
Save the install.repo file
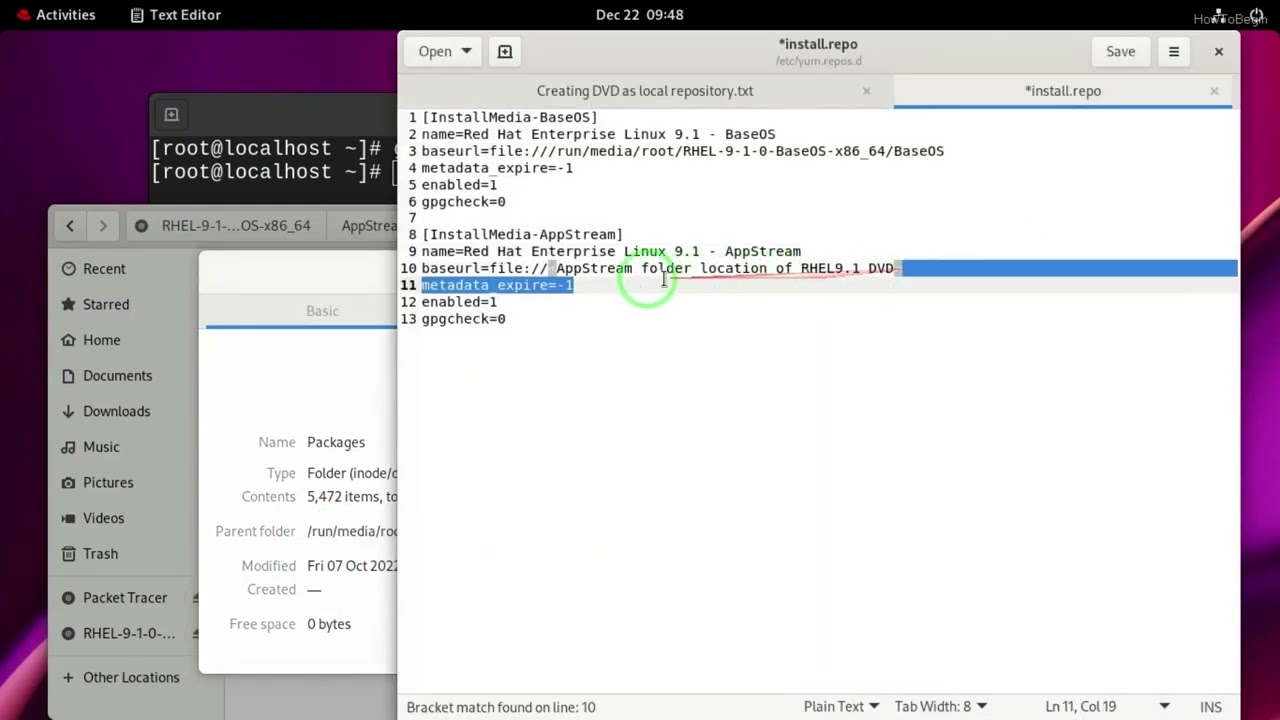[x=1120, y=52]
